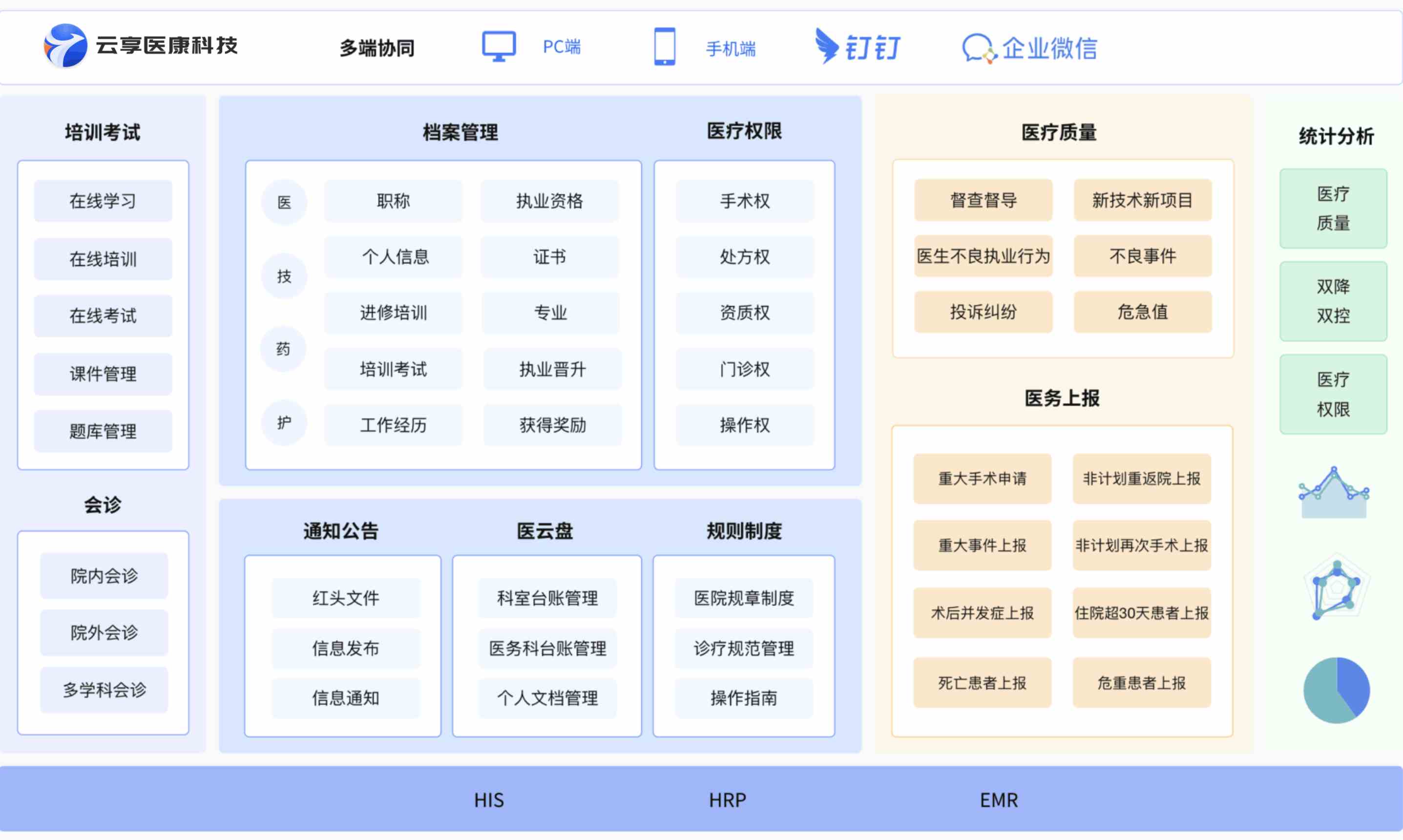
Task: Click 培训考试 item in 档案管理
Action: tap(393, 369)
